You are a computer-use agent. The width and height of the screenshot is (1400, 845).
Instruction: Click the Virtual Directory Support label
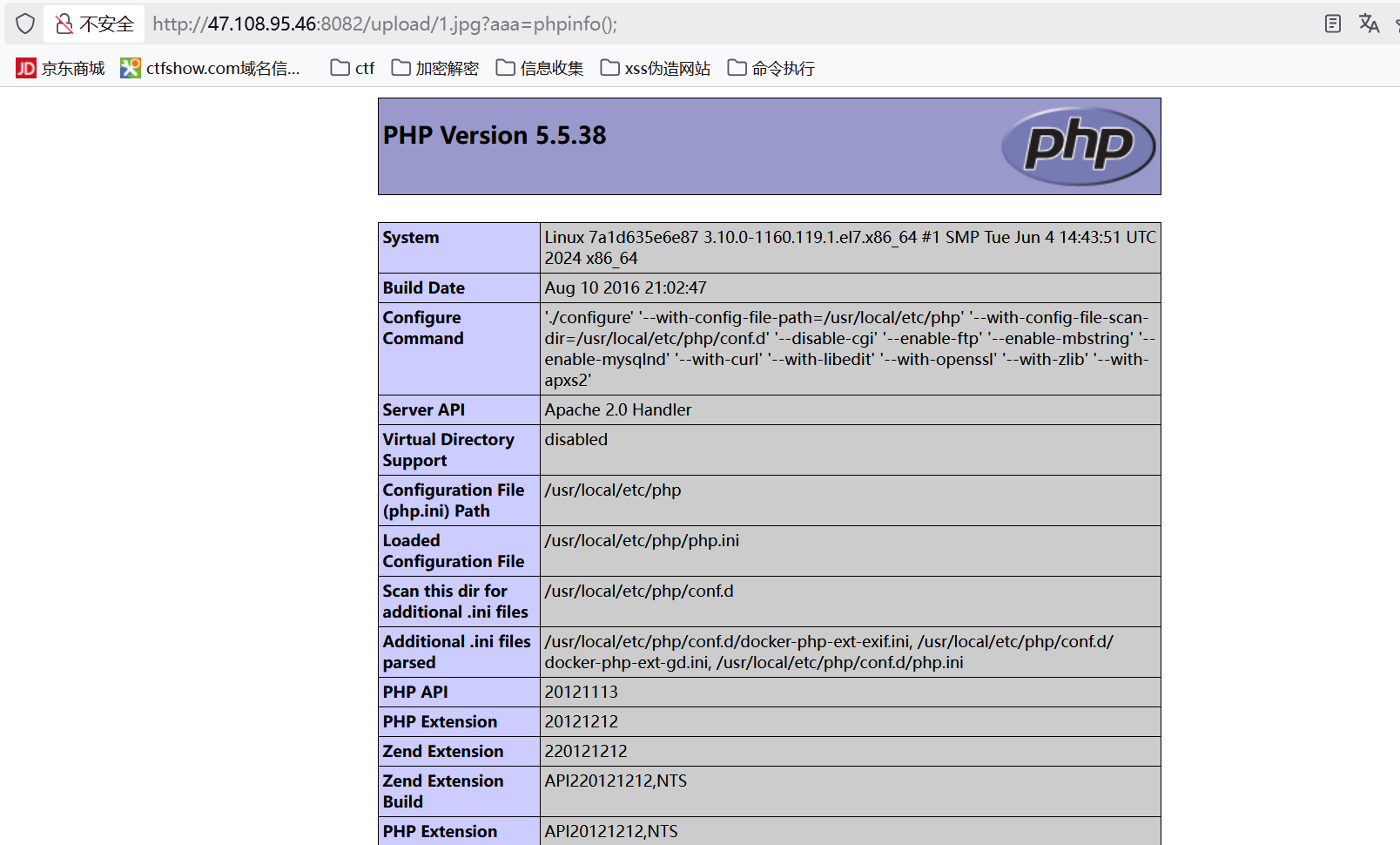coord(448,450)
